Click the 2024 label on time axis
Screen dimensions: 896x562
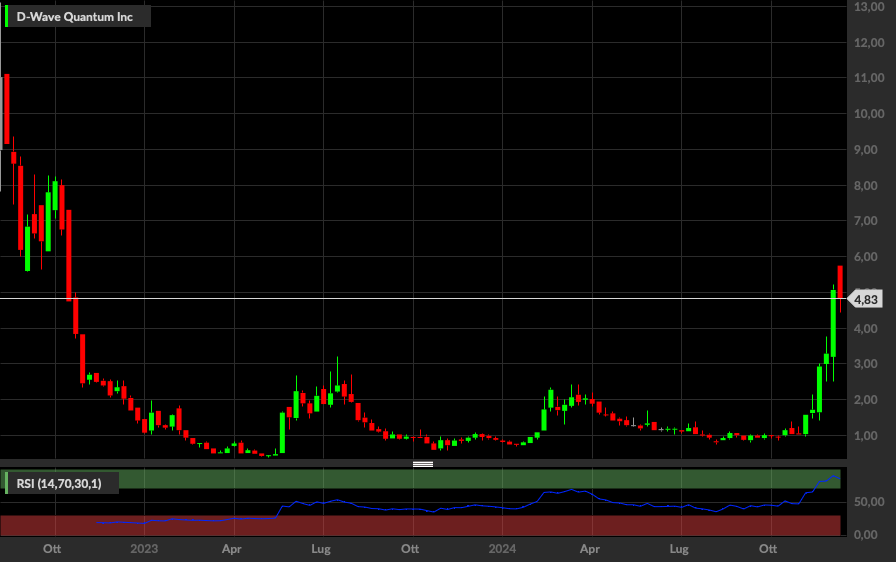[502, 549]
